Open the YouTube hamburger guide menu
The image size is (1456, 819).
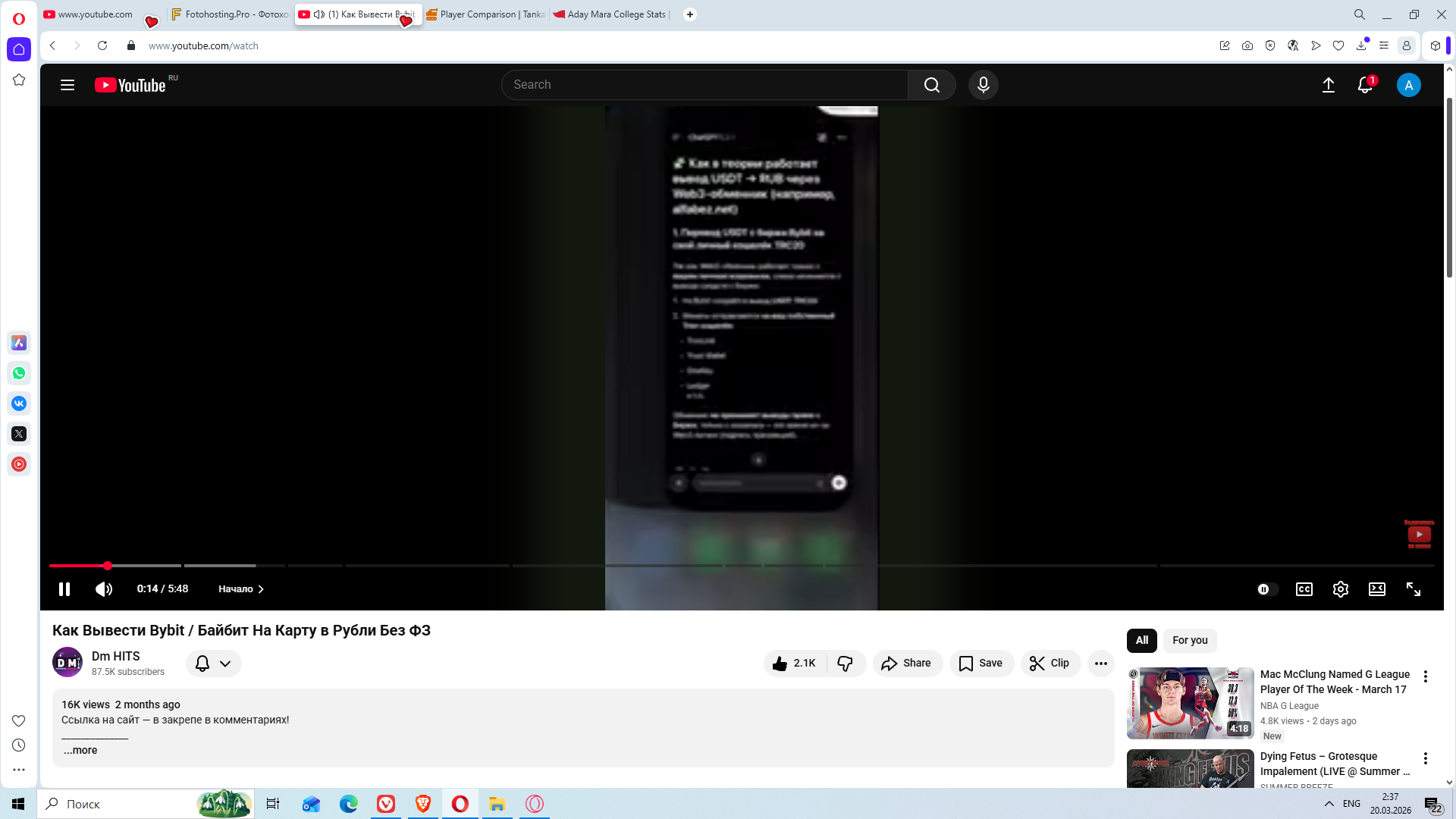67,85
